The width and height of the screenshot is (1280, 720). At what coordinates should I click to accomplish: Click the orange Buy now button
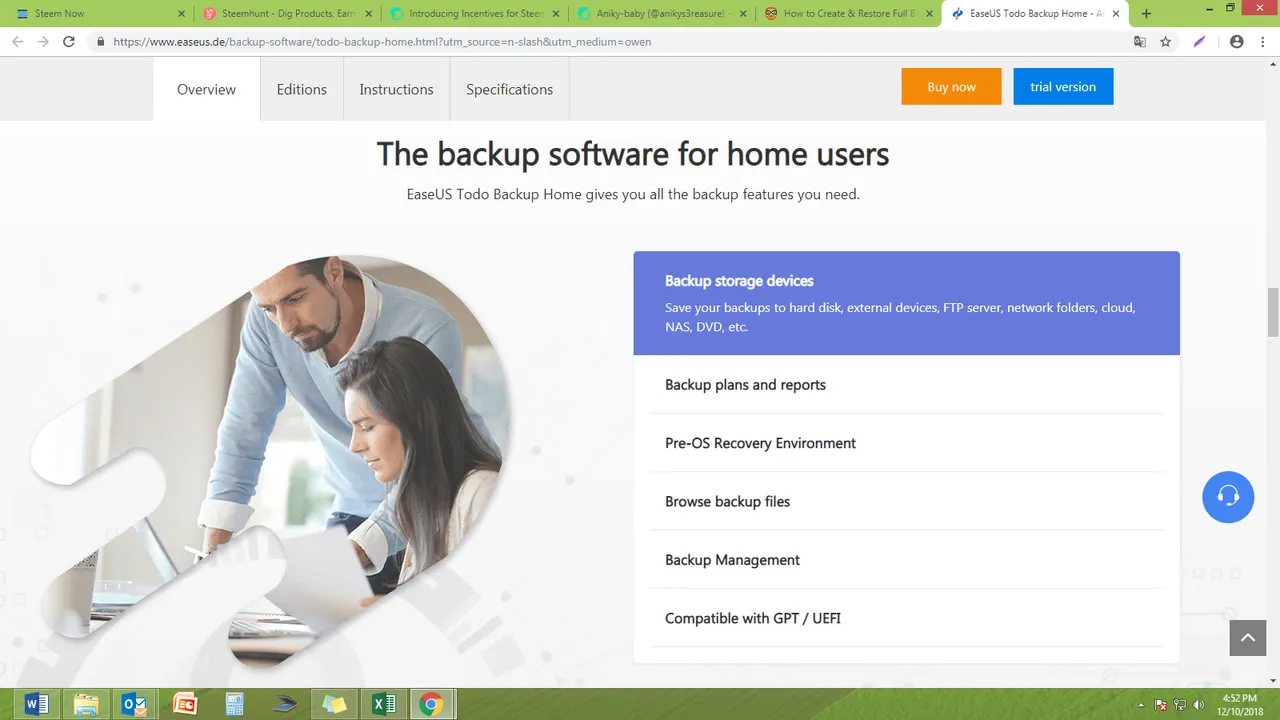click(951, 87)
